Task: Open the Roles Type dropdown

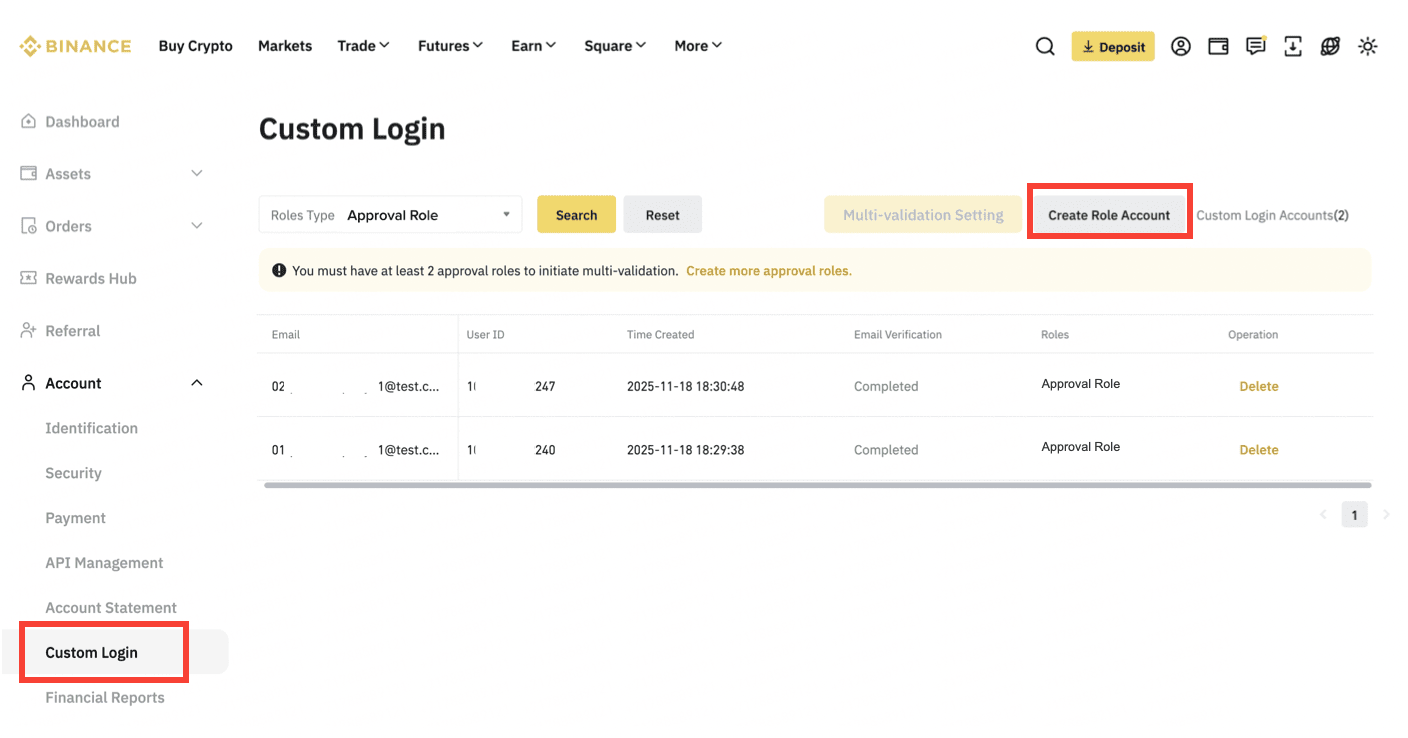Action: (390, 215)
